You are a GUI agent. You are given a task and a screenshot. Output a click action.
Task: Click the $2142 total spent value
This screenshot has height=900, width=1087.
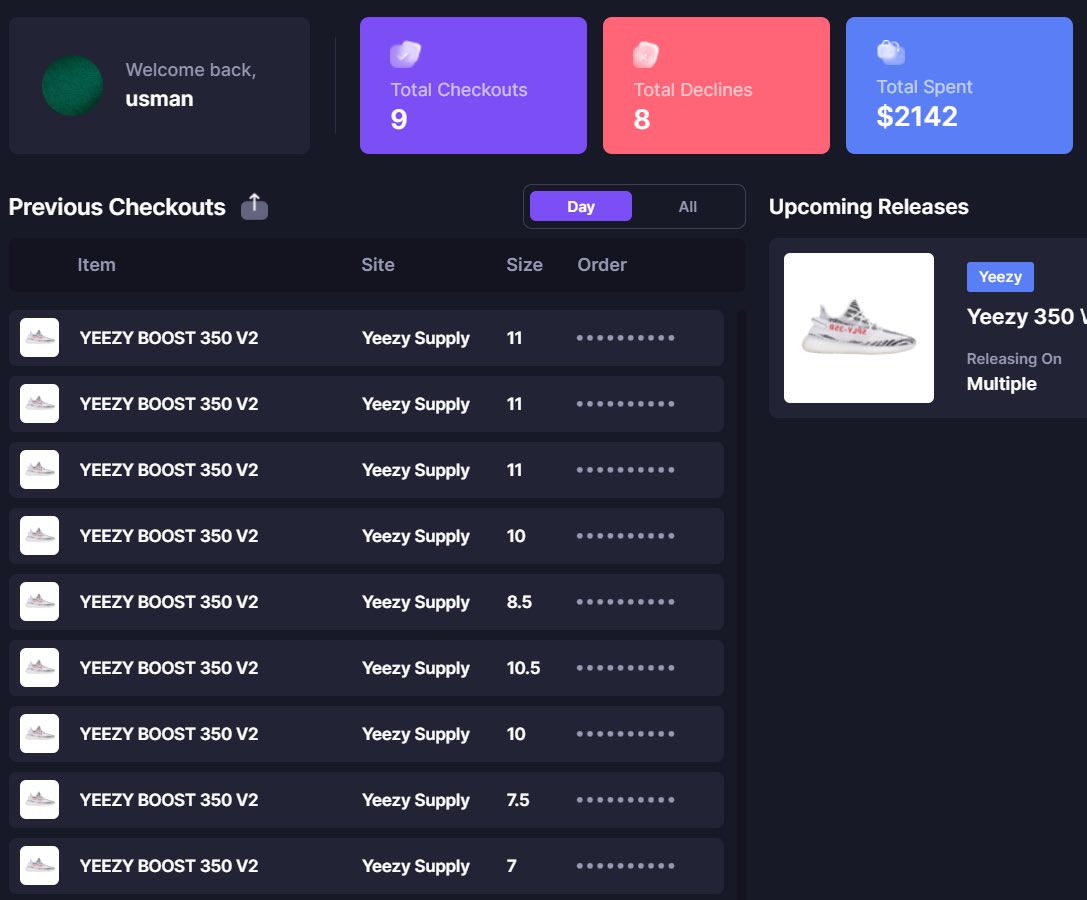point(916,116)
